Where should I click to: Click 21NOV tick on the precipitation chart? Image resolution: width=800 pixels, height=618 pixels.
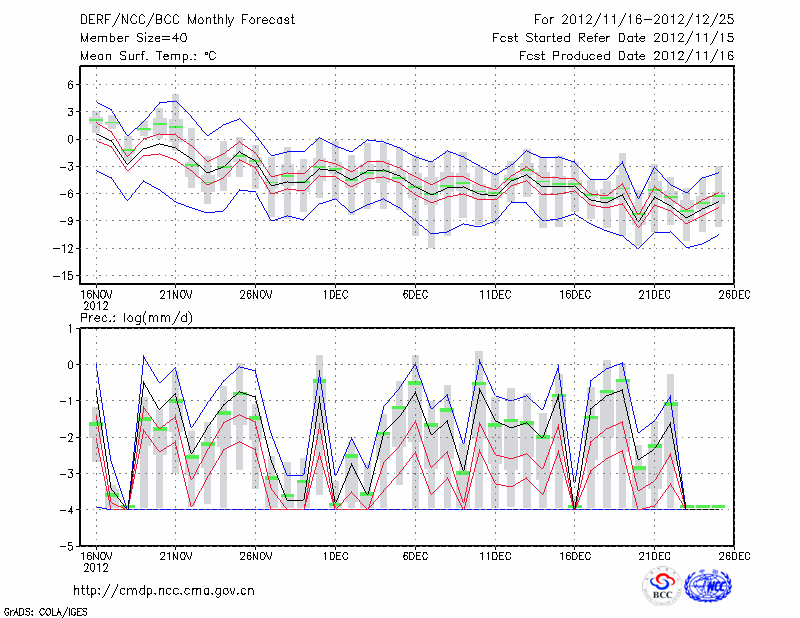coord(175,555)
